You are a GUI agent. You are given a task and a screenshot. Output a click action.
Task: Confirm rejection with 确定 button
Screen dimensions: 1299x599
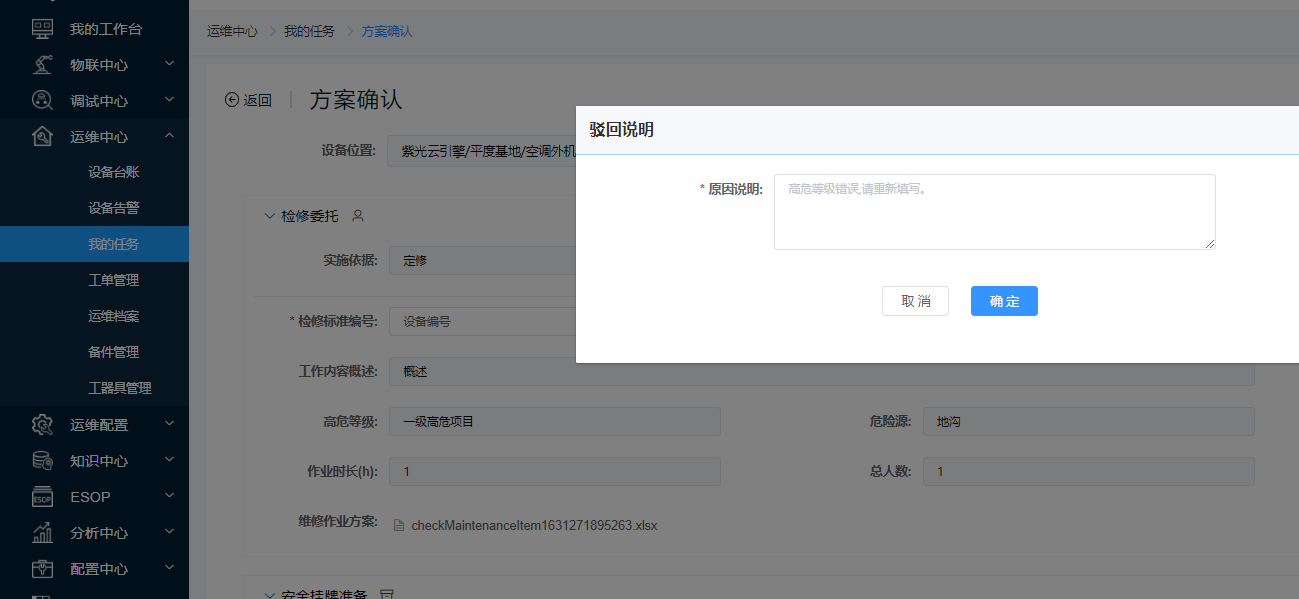pos(1004,301)
